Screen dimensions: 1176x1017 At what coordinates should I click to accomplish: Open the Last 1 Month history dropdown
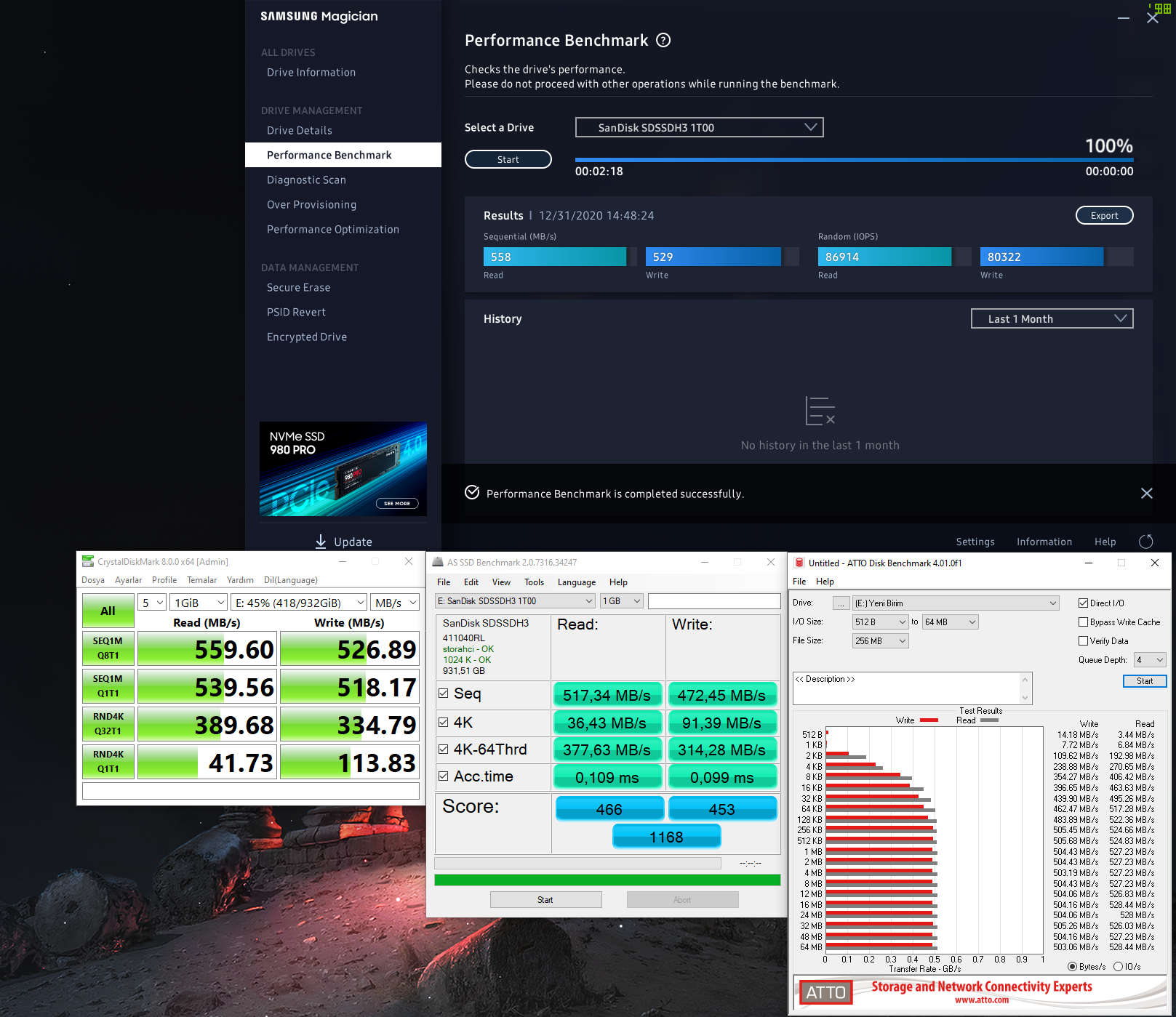pos(1052,318)
